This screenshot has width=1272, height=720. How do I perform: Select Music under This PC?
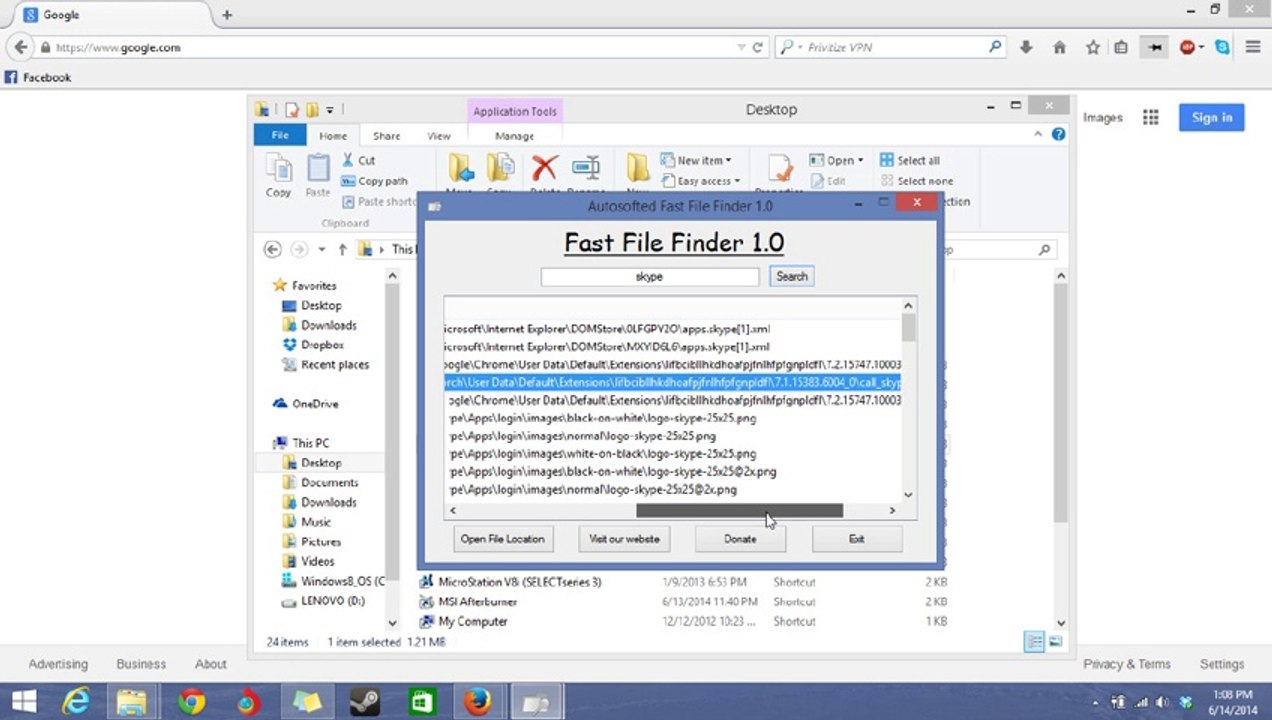pos(306,521)
